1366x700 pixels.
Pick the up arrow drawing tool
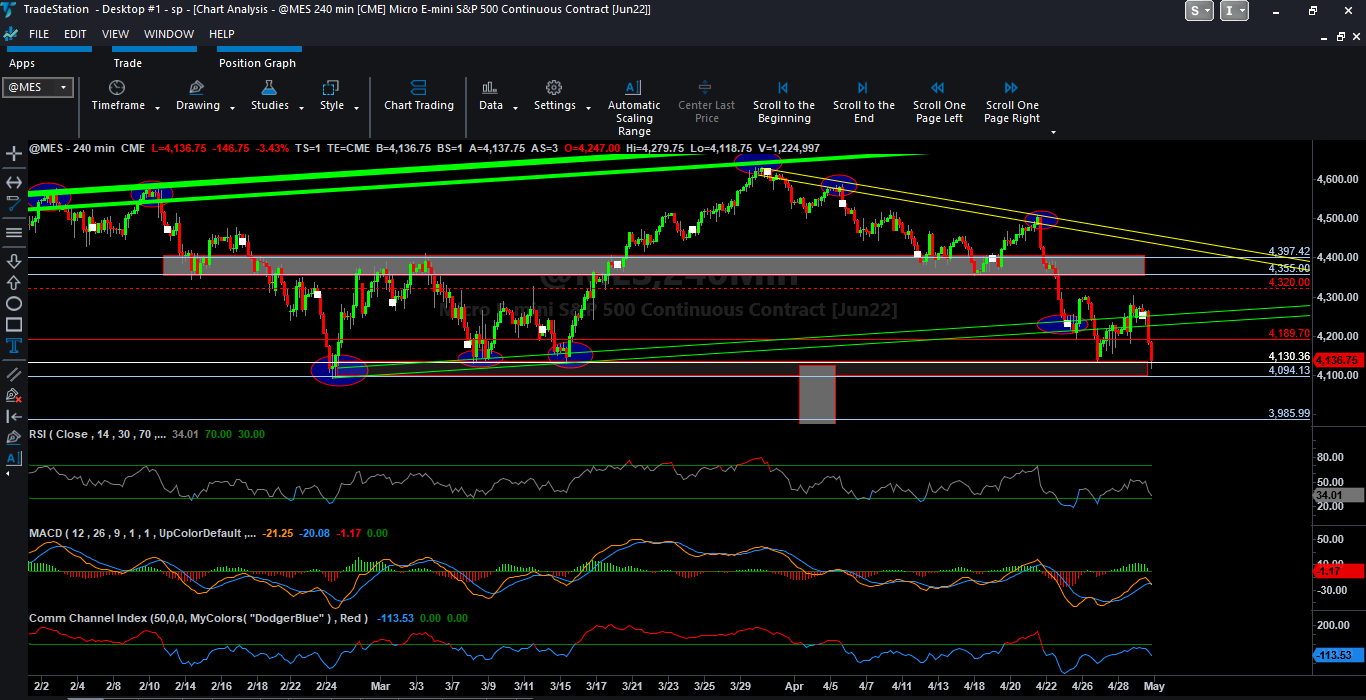[14, 282]
